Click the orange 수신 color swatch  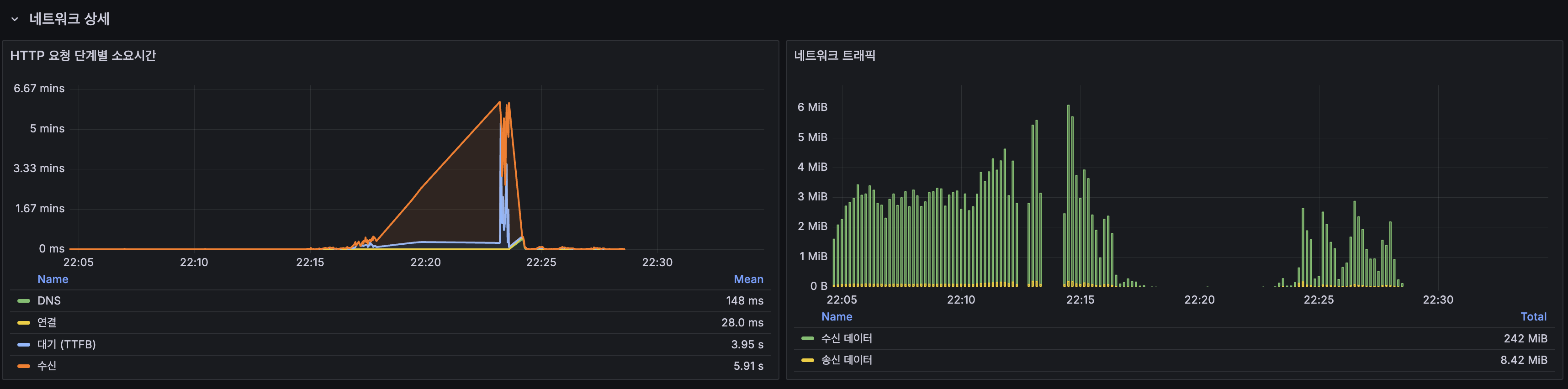(24, 366)
